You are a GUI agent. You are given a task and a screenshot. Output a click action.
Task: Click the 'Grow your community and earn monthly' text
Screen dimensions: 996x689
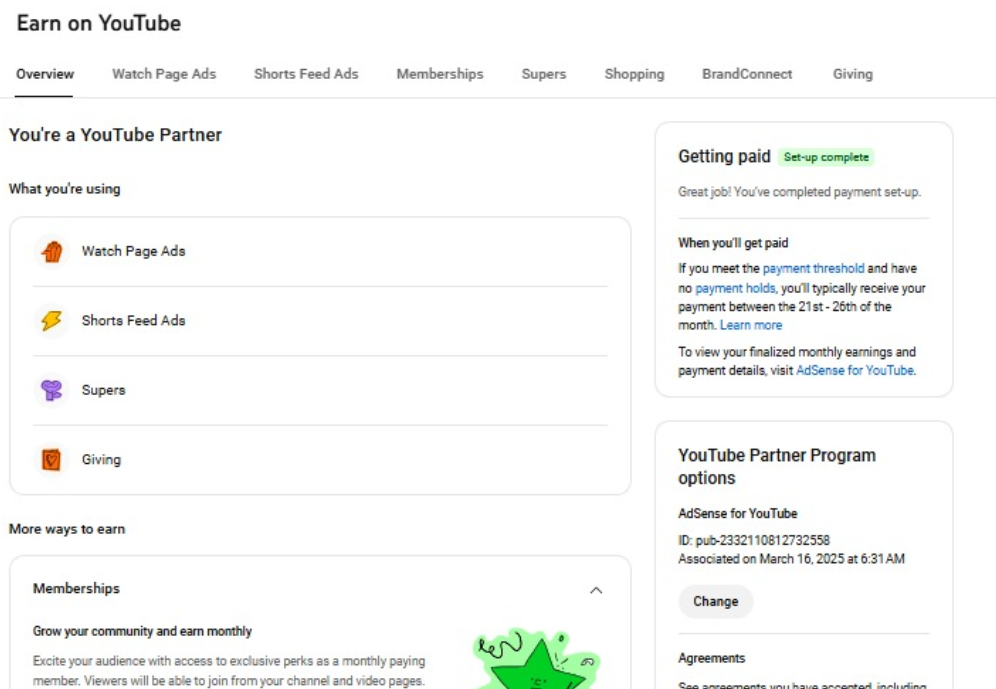click(x=142, y=631)
